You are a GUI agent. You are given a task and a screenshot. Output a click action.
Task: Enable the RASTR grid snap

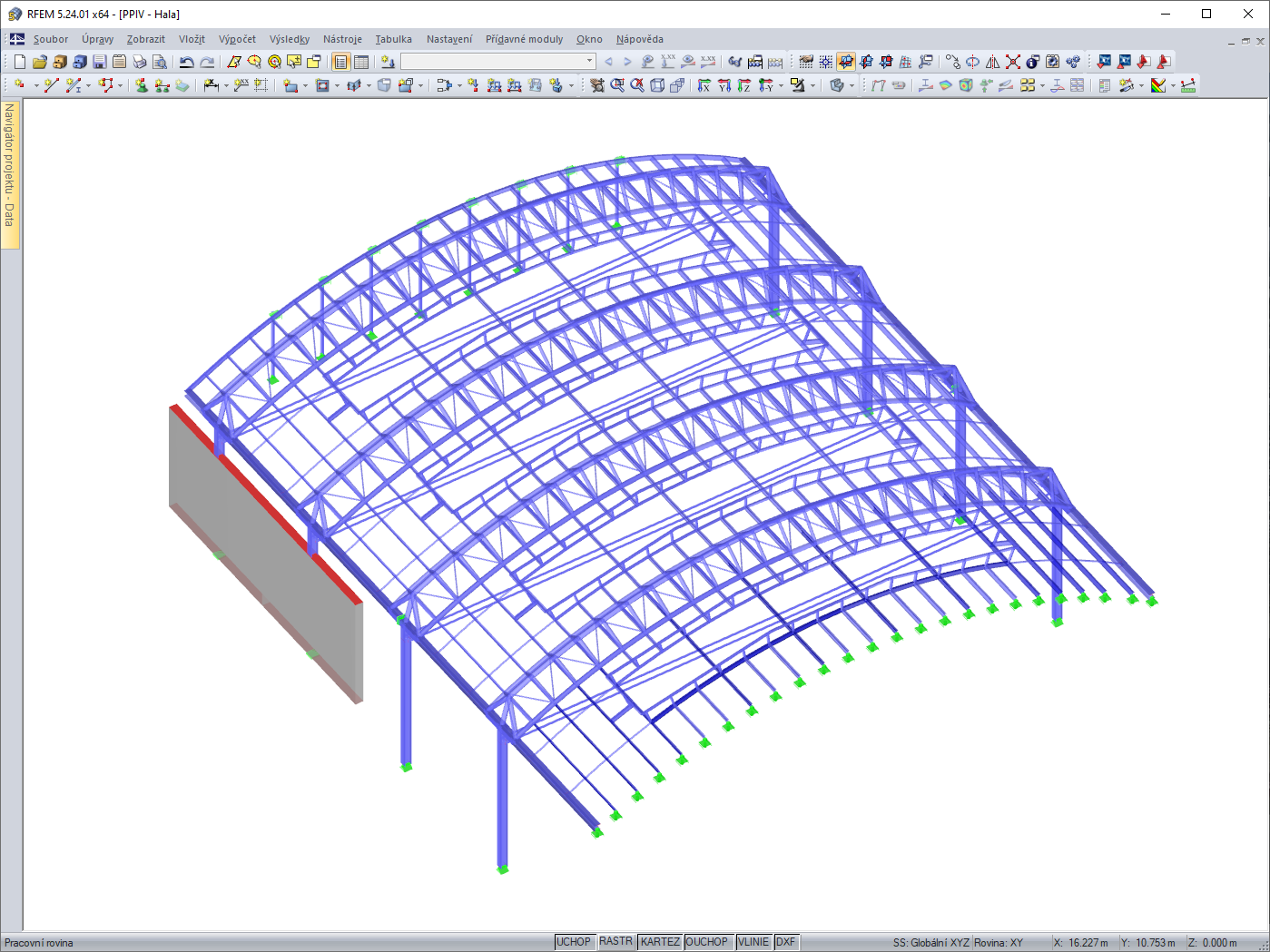point(615,941)
